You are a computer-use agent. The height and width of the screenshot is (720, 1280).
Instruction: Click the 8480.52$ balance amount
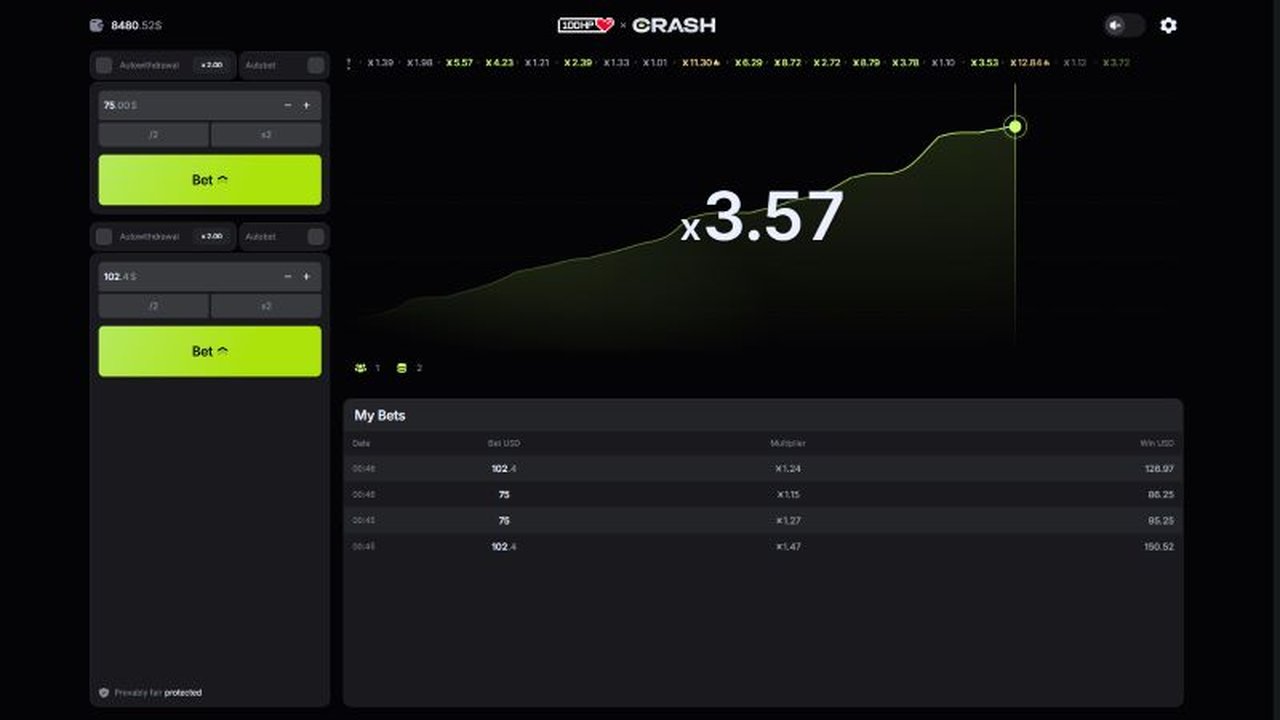(136, 25)
